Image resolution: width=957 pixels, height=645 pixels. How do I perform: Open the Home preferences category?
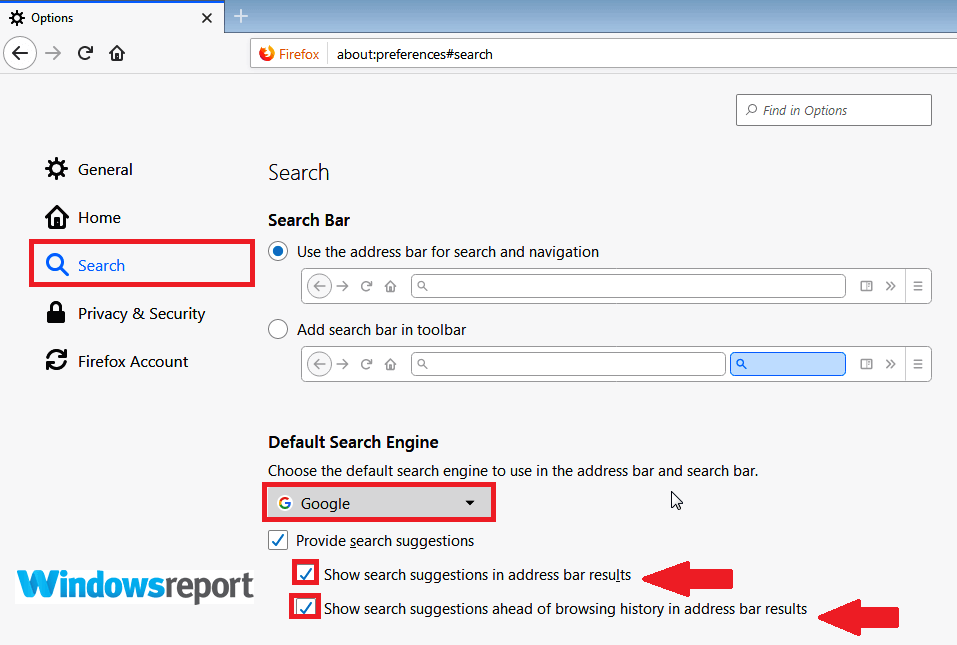point(83,217)
